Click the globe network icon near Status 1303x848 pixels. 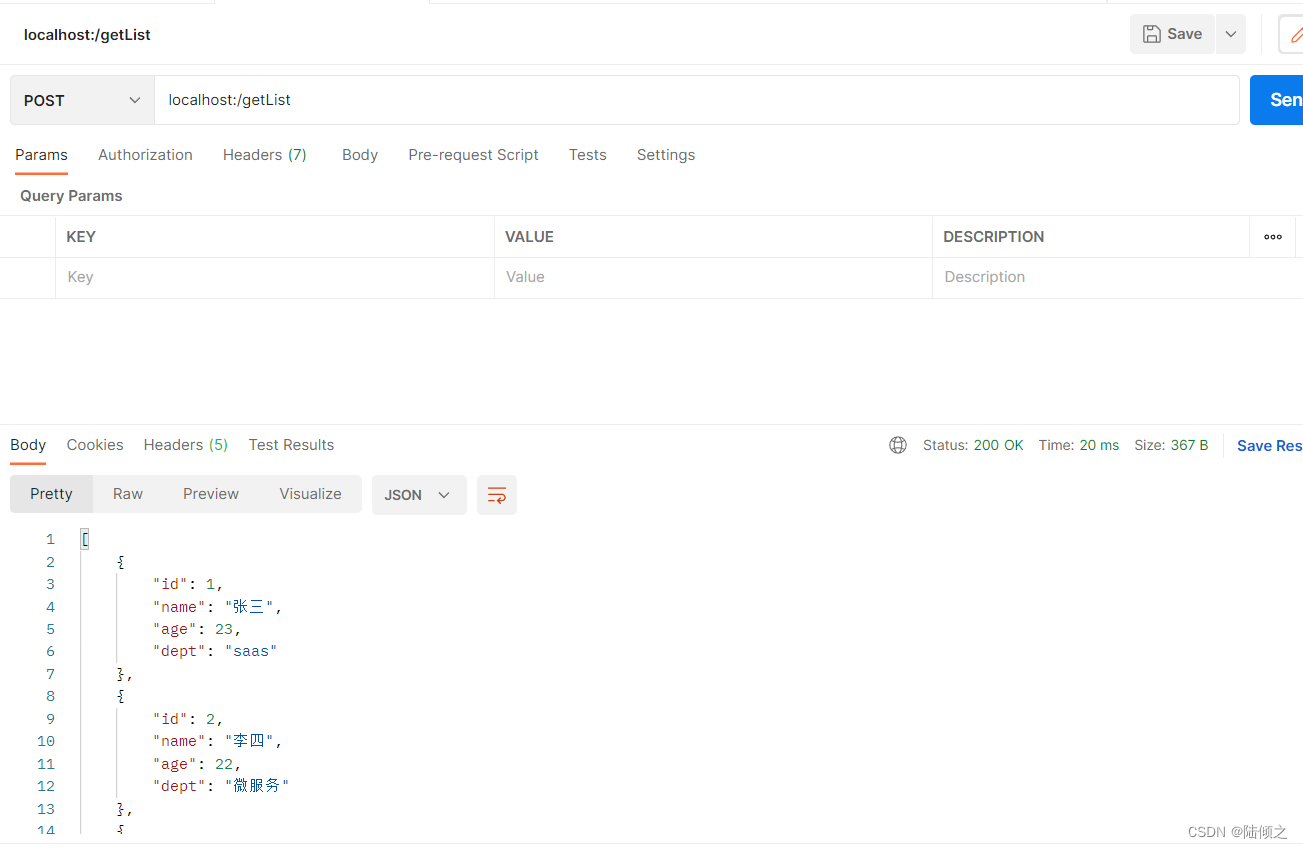(898, 445)
